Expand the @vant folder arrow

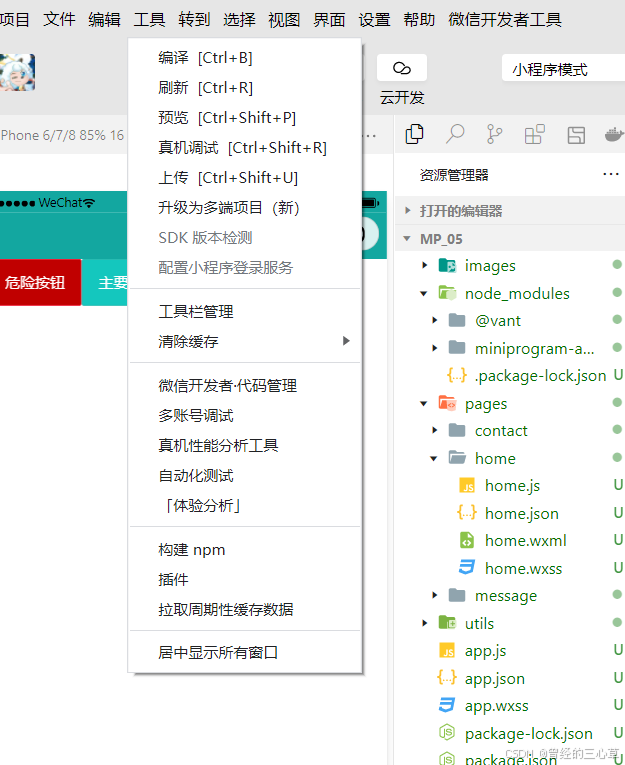pos(435,321)
